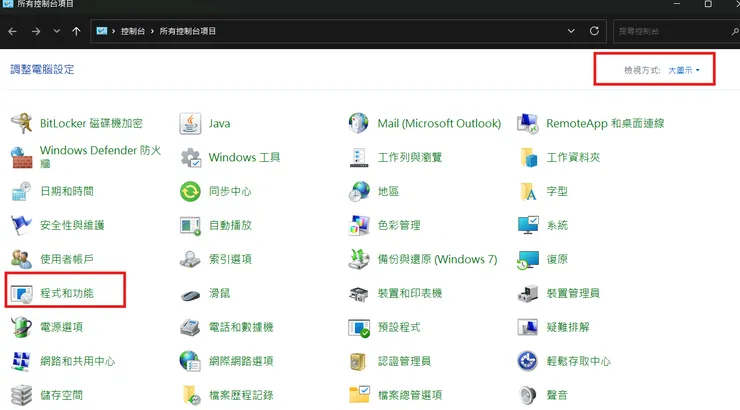Open RemoteApp 和桌面連線 icon
Screen dimensions: 740x410
[528, 124]
